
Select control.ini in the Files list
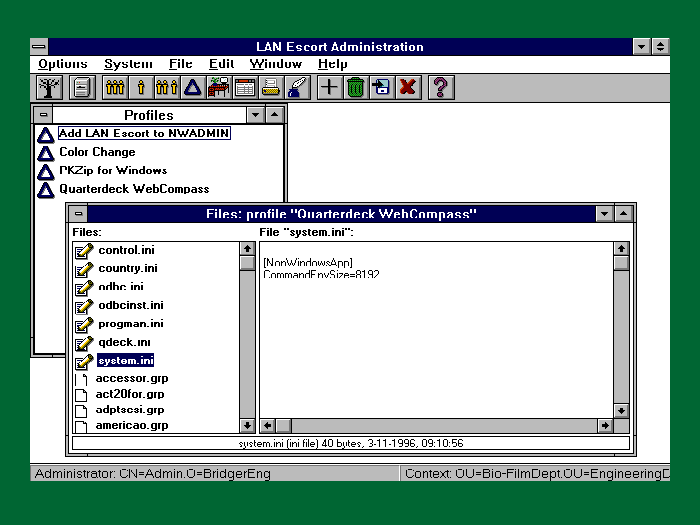tap(126, 250)
